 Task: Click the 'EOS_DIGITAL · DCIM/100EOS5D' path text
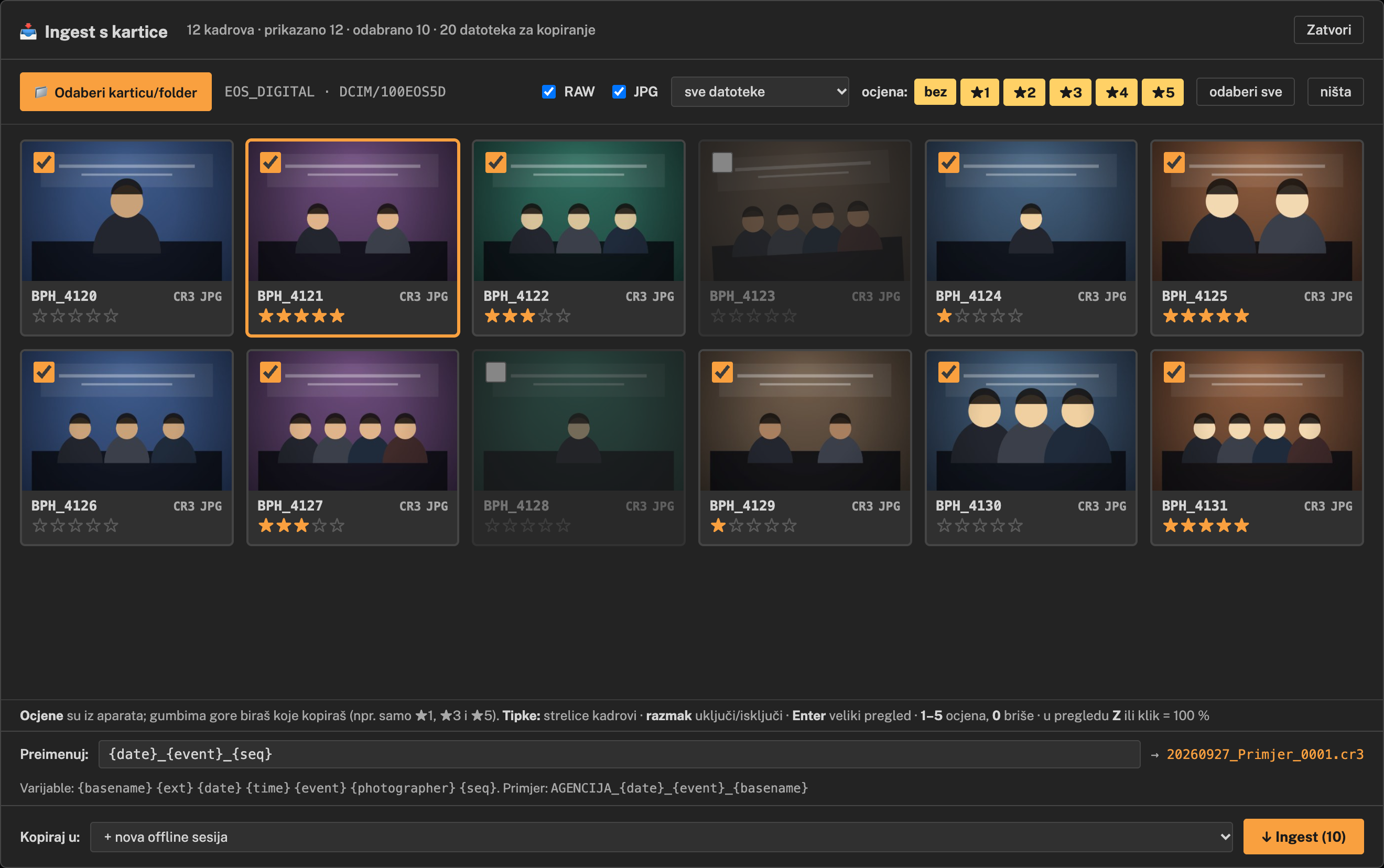(x=335, y=92)
